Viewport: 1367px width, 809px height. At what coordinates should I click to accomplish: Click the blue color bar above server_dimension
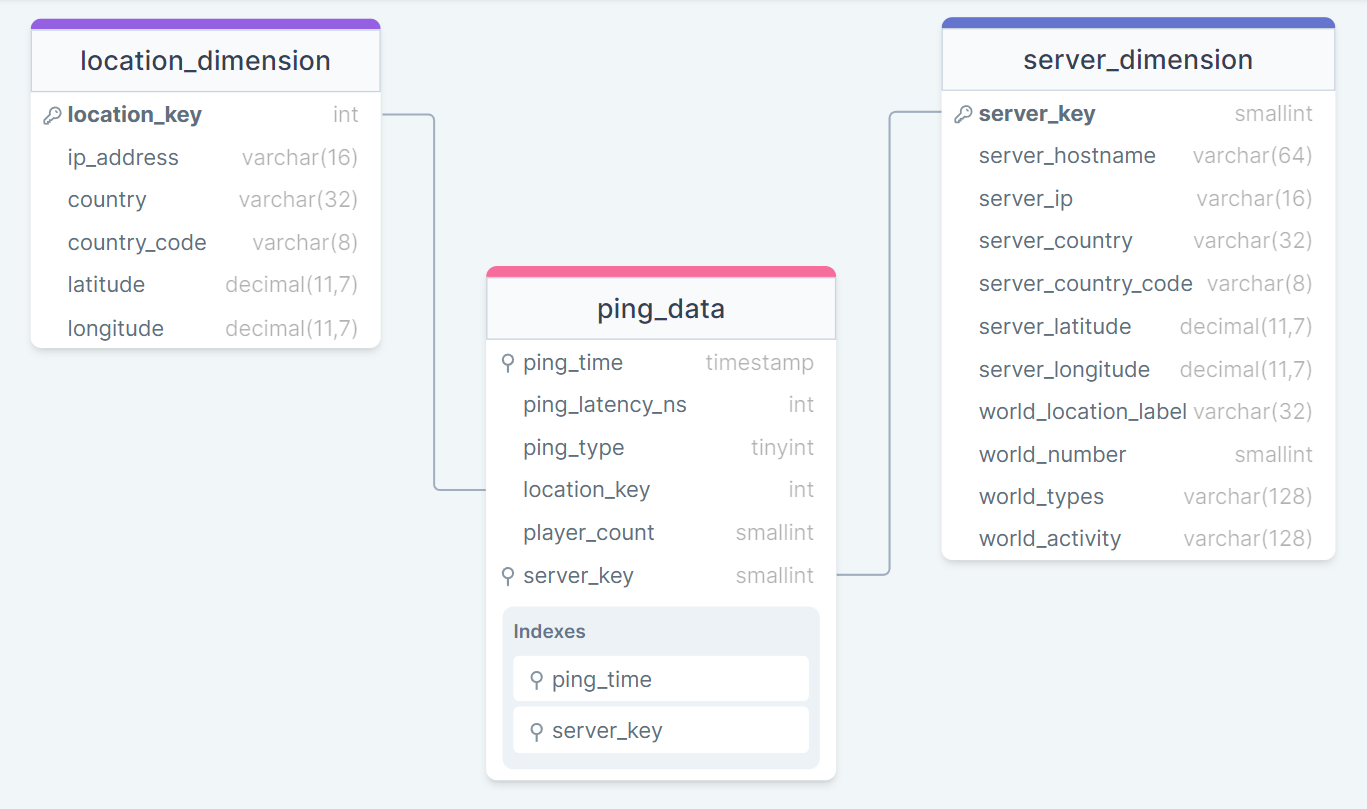1137,23
